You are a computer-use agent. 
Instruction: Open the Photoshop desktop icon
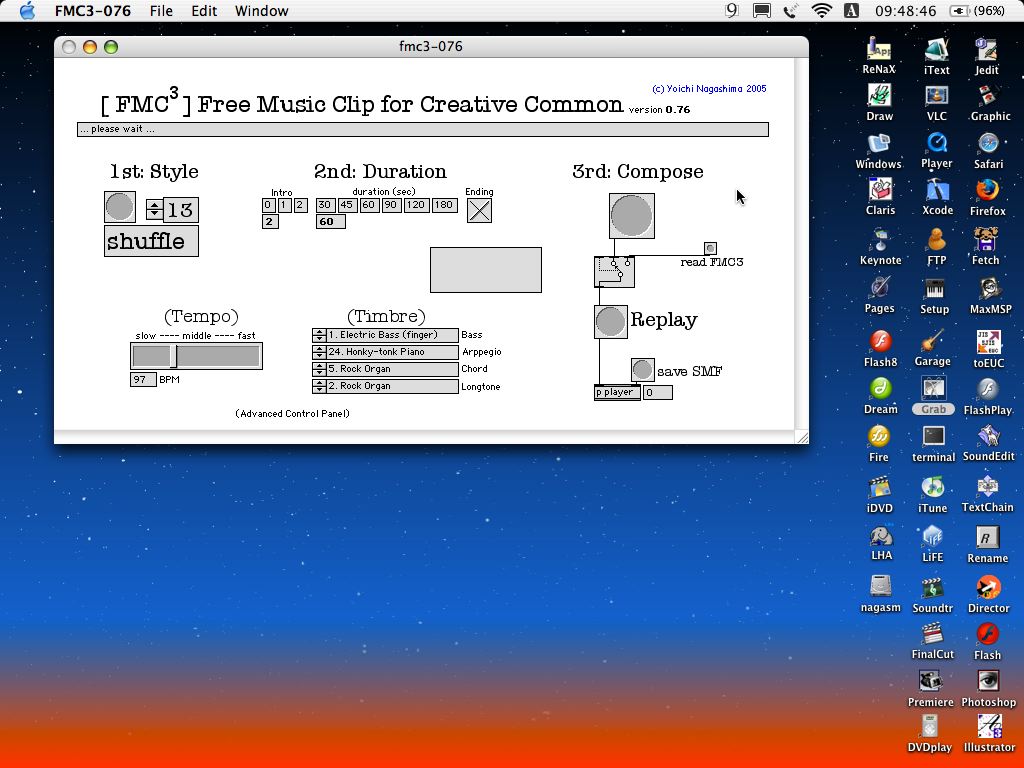click(x=989, y=689)
